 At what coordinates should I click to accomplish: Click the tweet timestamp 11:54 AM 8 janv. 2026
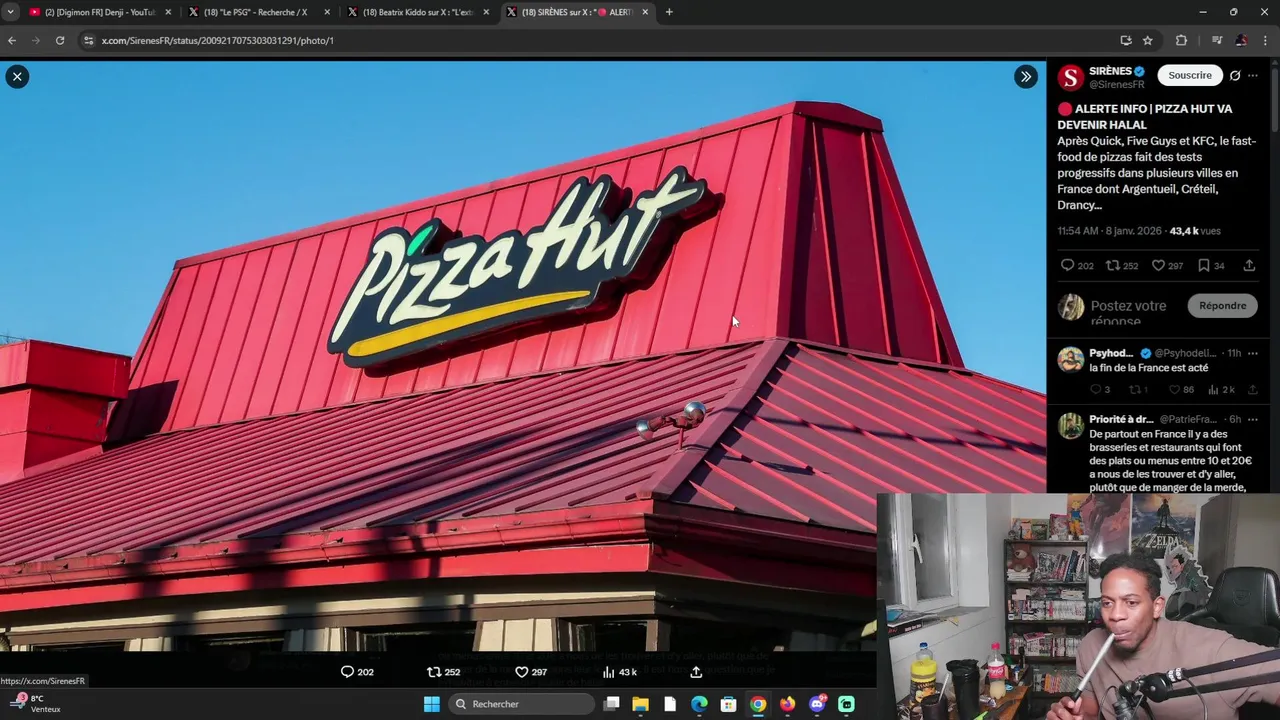(1110, 231)
